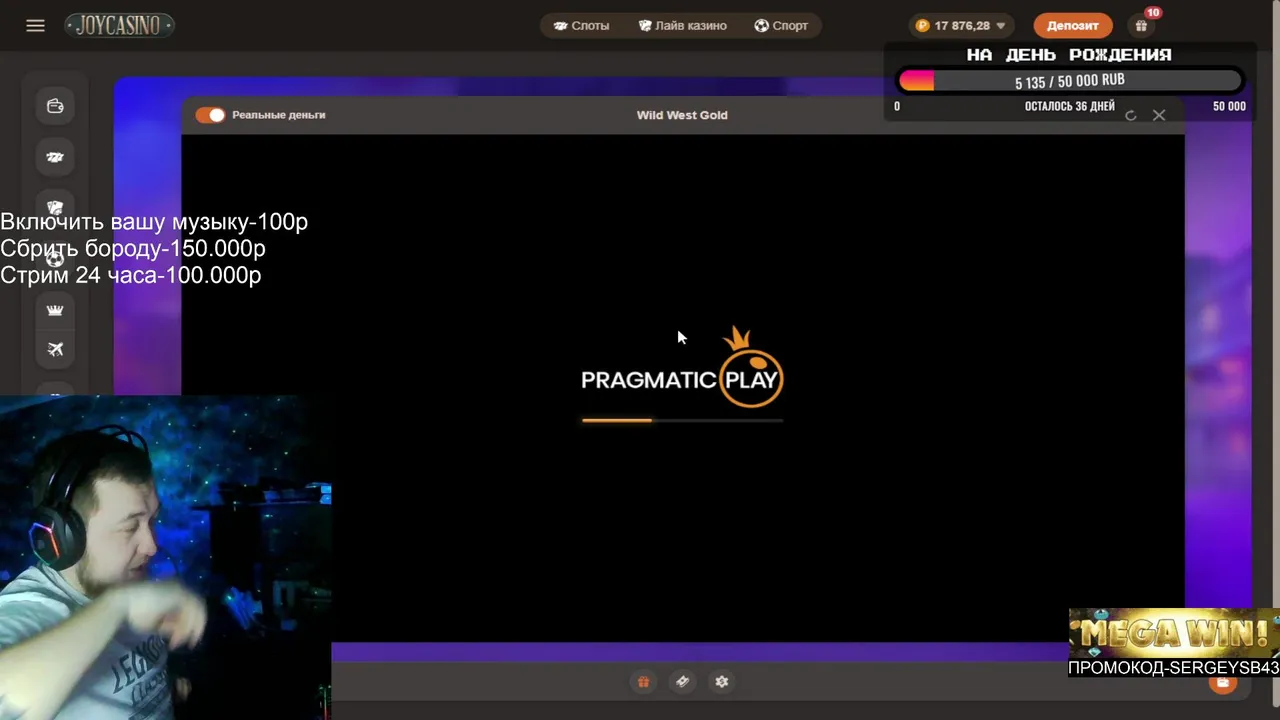
Task: Click the Стрим 24 часа-100.000р text
Action: pyautogui.click(x=131, y=275)
